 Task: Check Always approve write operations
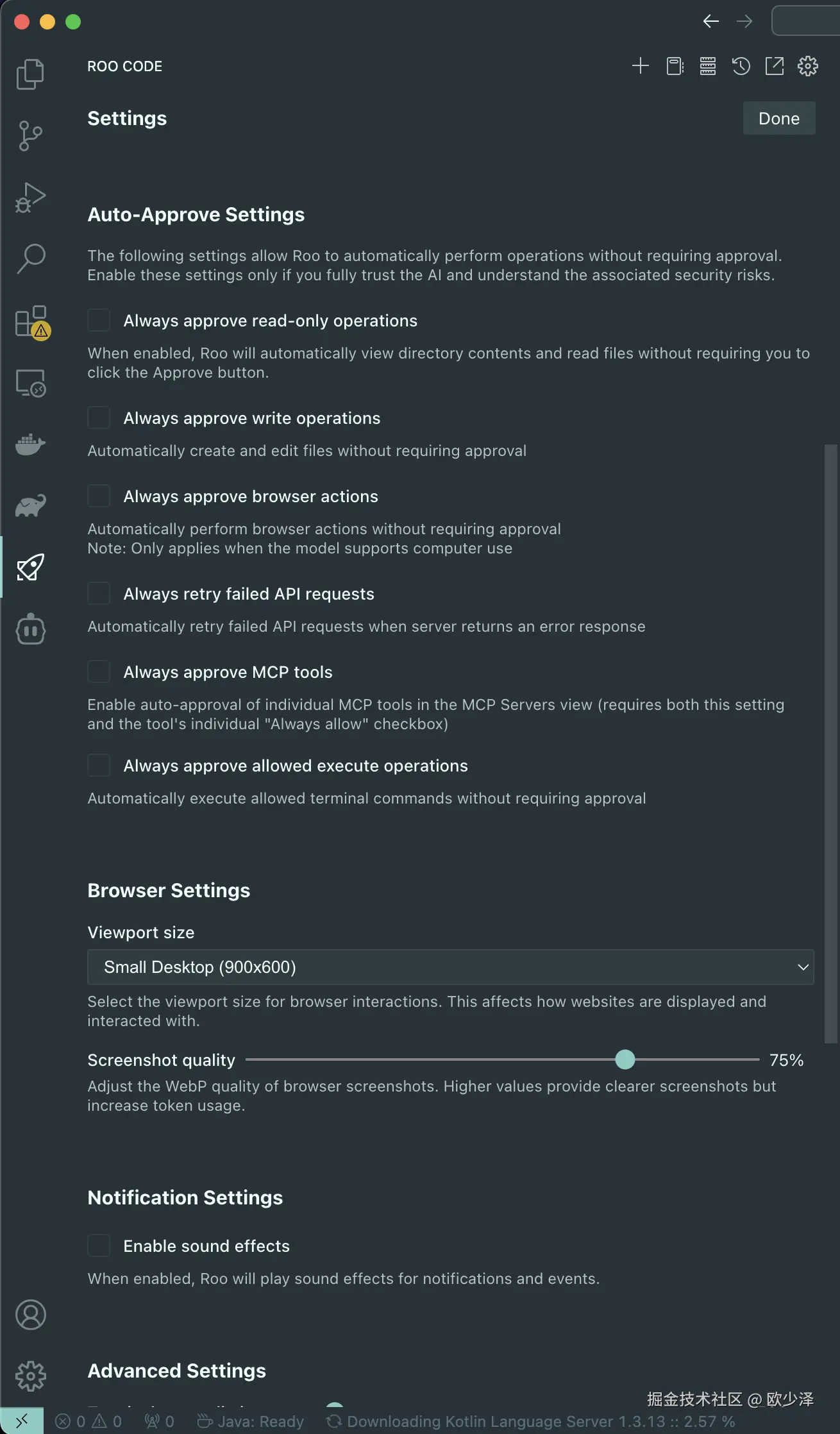tap(99, 418)
